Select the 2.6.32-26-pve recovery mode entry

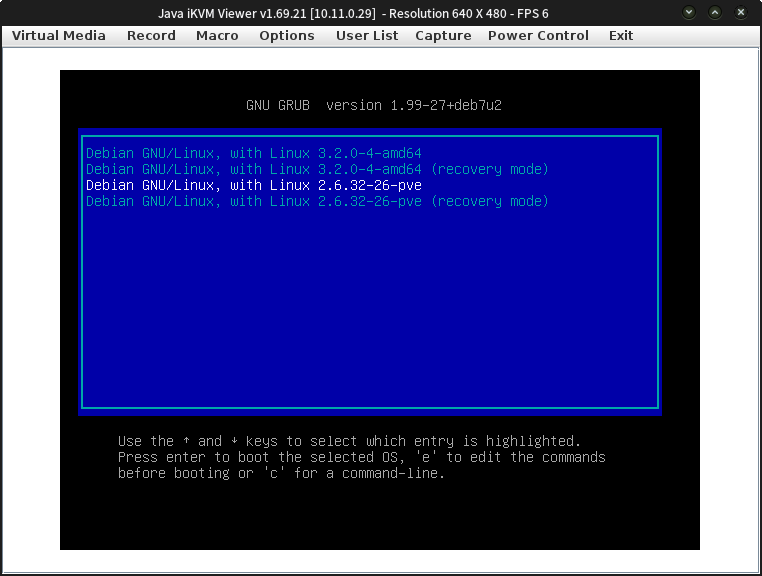coord(317,201)
